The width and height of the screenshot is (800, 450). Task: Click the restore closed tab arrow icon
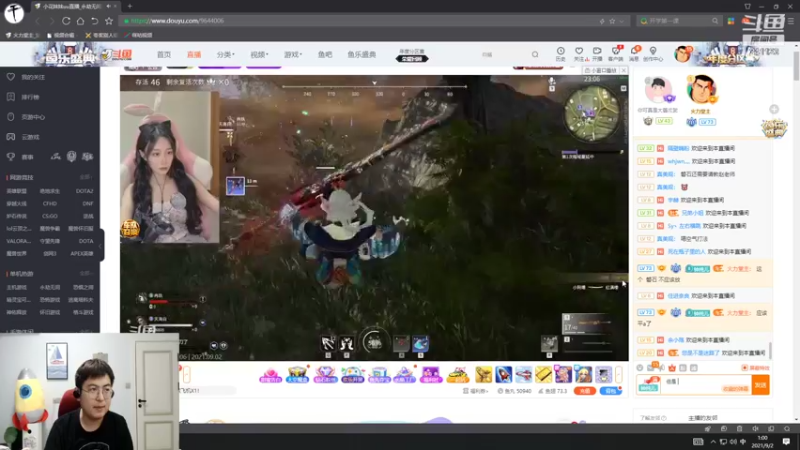[94, 21]
